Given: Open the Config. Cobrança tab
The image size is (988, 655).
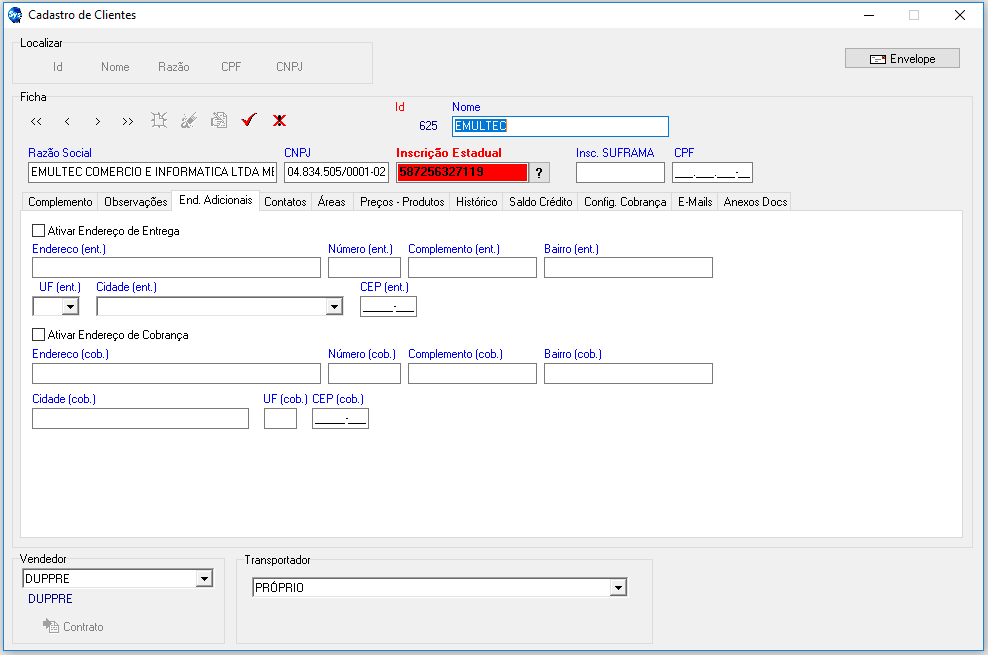Looking at the screenshot, I should coord(625,202).
